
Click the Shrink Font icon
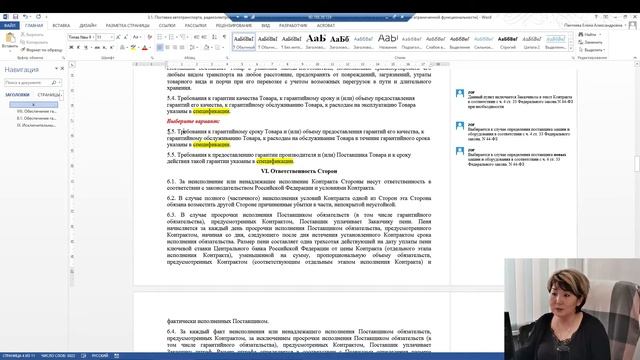(125, 37)
